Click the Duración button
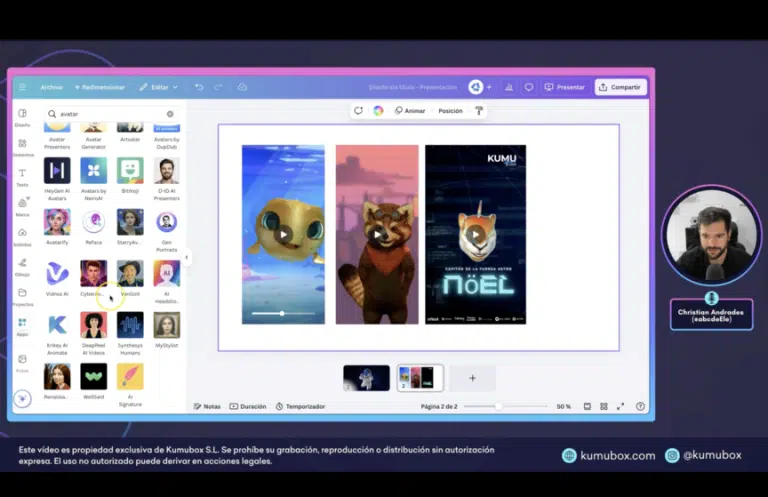Image resolution: width=768 pixels, height=497 pixels. click(x=248, y=406)
